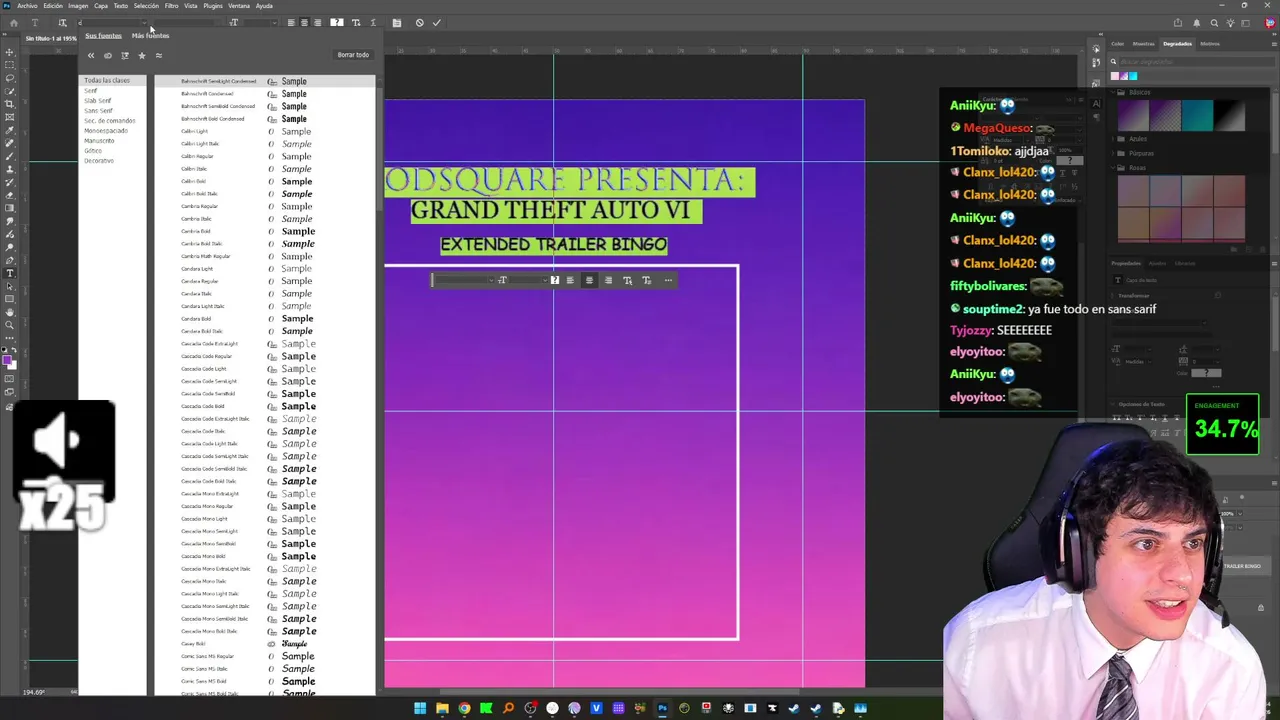Viewport: 1280px width, 720px height.
Task: Filter fonts by favorites star
Action: [x=141, y=56]
